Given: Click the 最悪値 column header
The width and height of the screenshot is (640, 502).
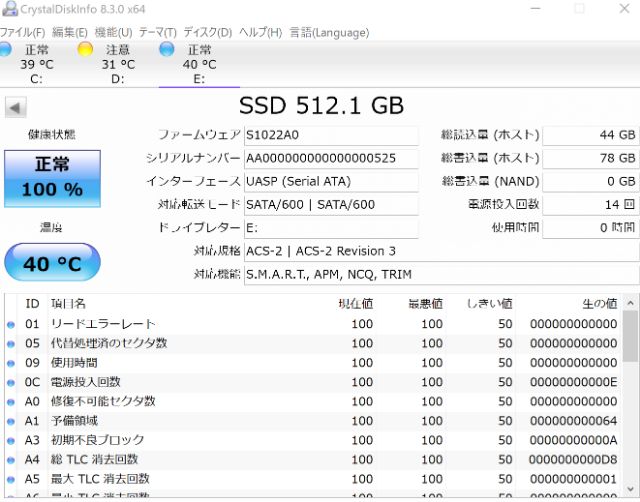Looking at the screenshot, I should click(x=425, y=304).
